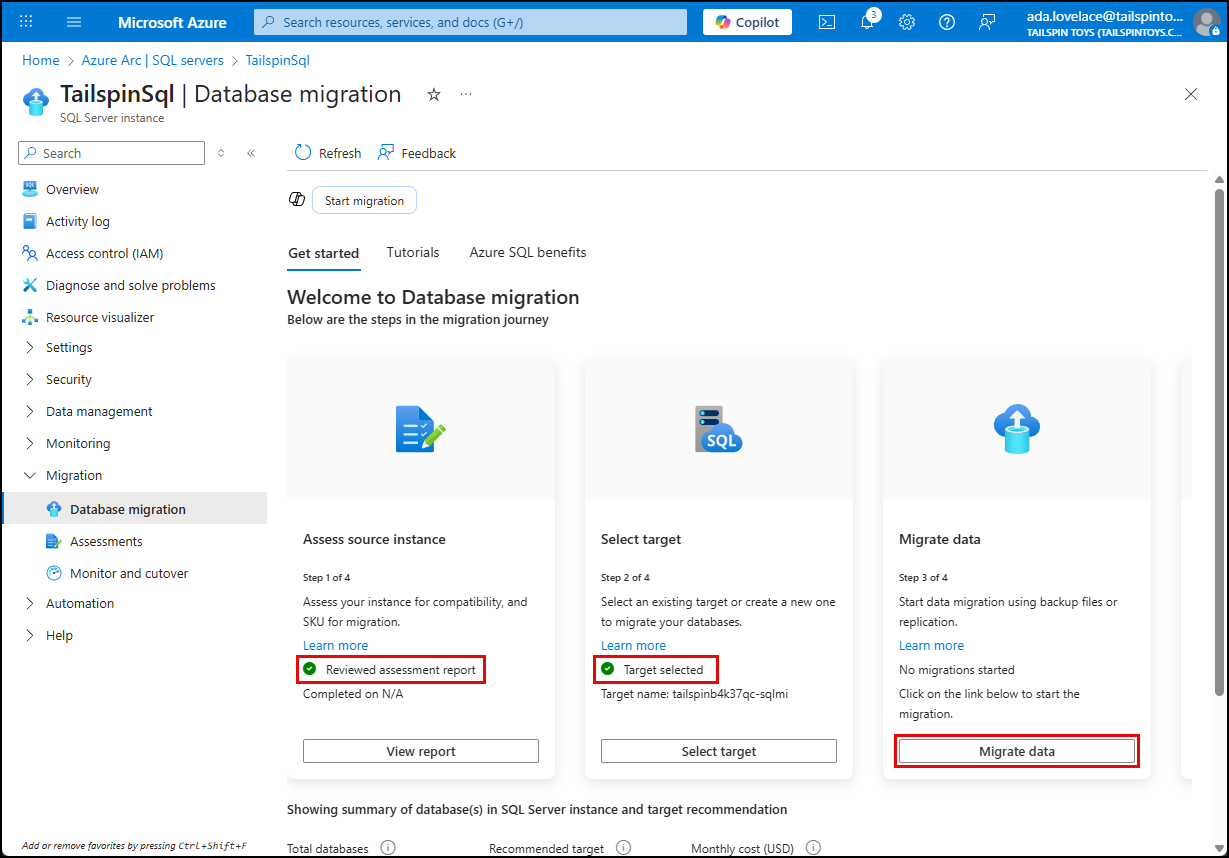Open the notifications bell
This screenshot has width=1229, height=858.
point(866,21)
